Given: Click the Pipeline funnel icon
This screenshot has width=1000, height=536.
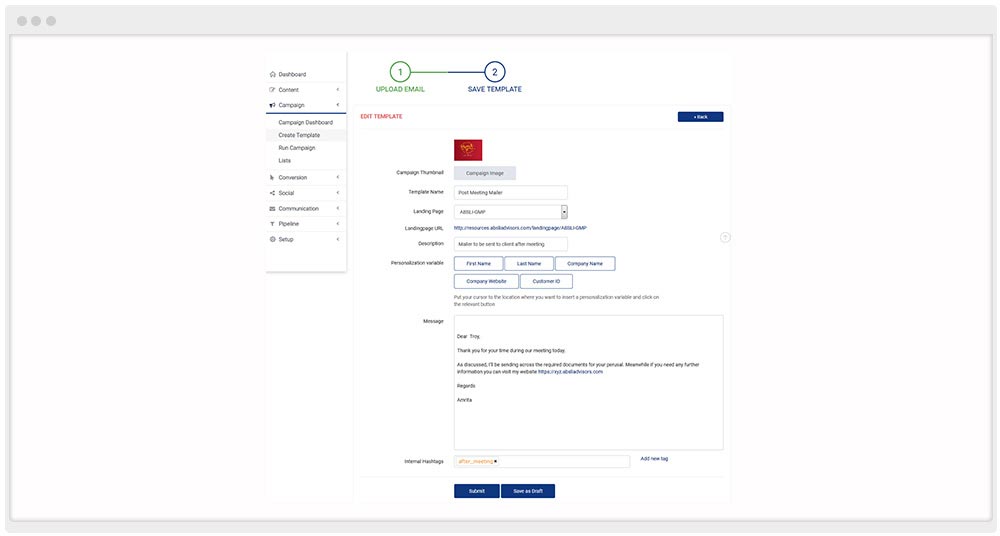Looking at the screenshot, I should pyautogui.click(x=272, y=224).
